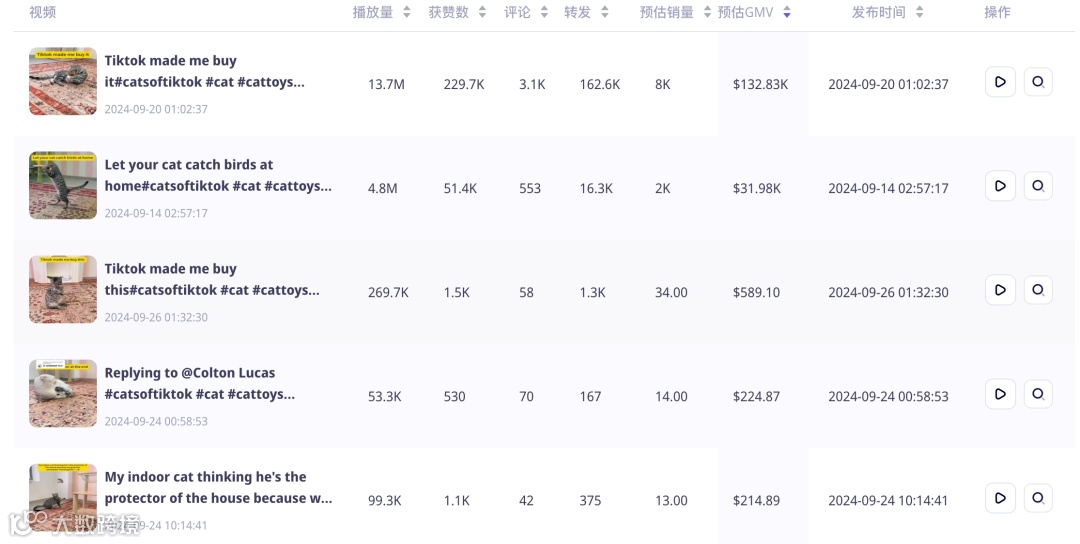The height and width of the screenshot is (544, 1080).
Task: Play the 'My indoor cat' video
Action: 1000,498
